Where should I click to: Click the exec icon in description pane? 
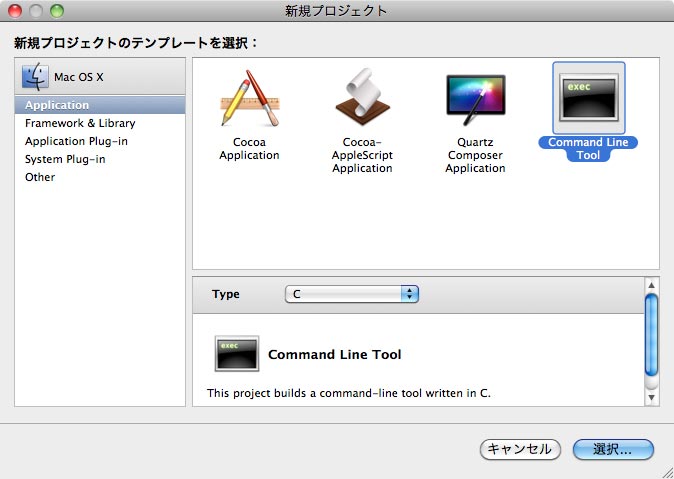point(237,353)
